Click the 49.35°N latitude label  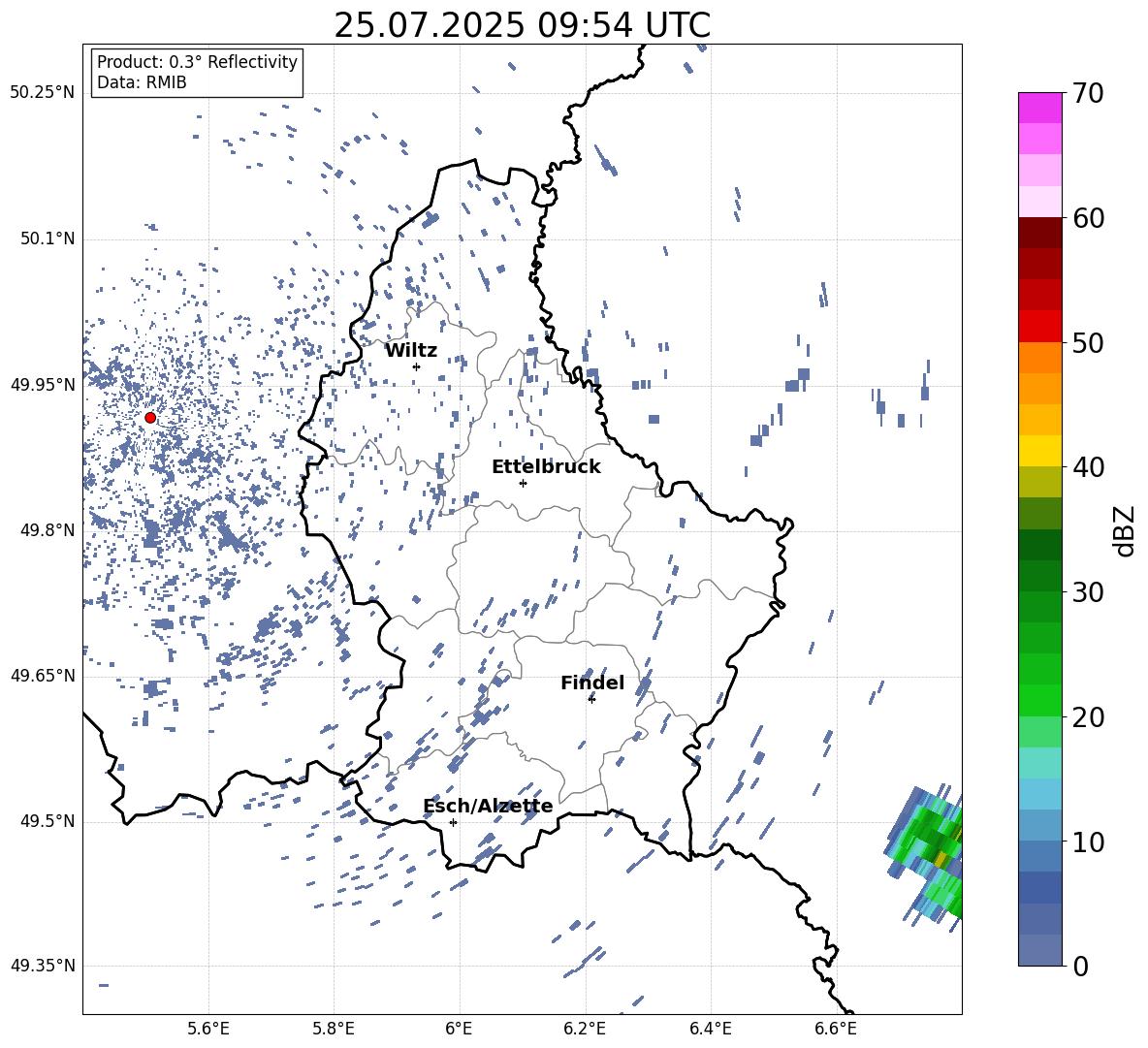tap(43, 966)
